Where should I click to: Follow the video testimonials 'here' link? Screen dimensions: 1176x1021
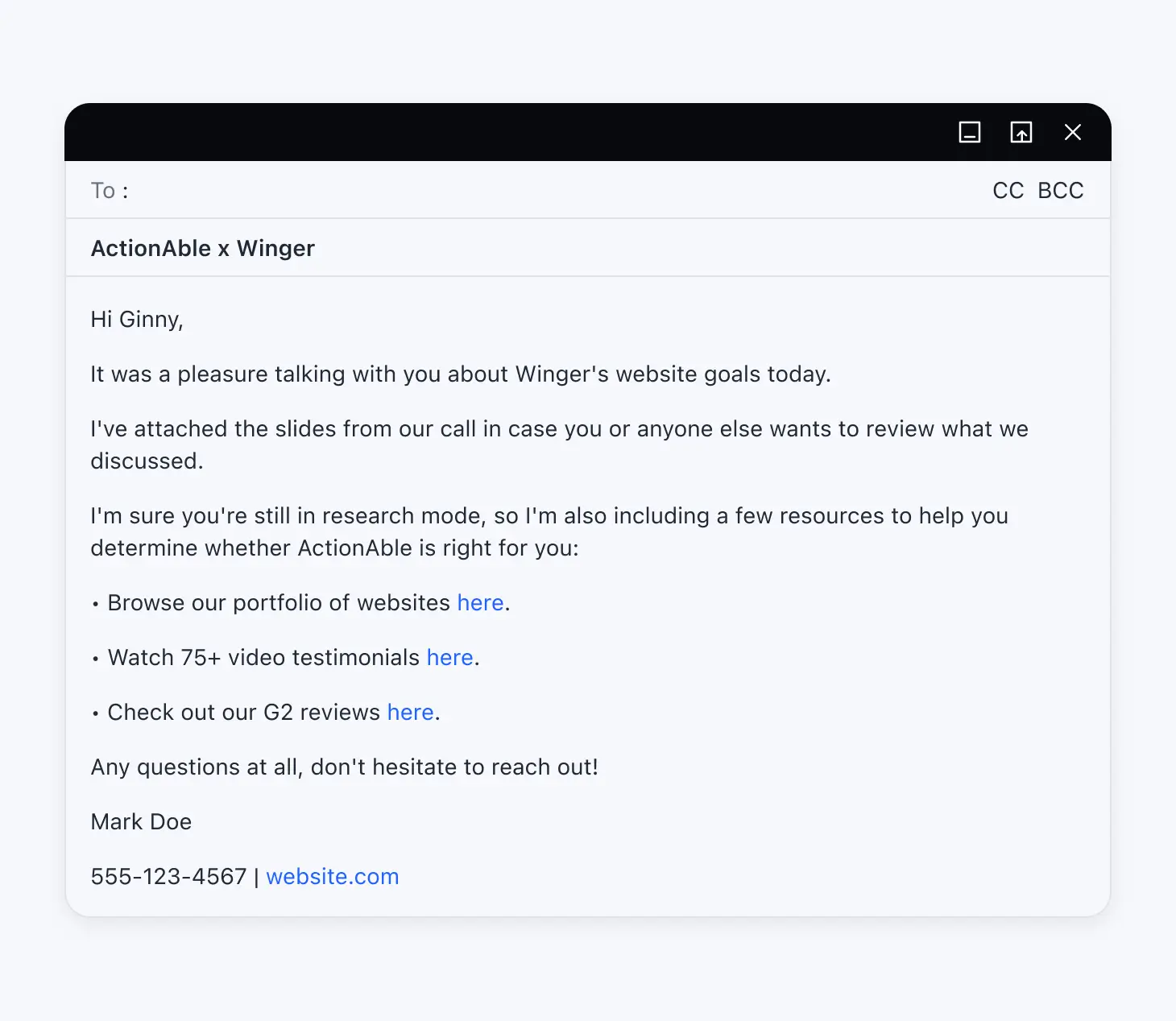point(449,658)
